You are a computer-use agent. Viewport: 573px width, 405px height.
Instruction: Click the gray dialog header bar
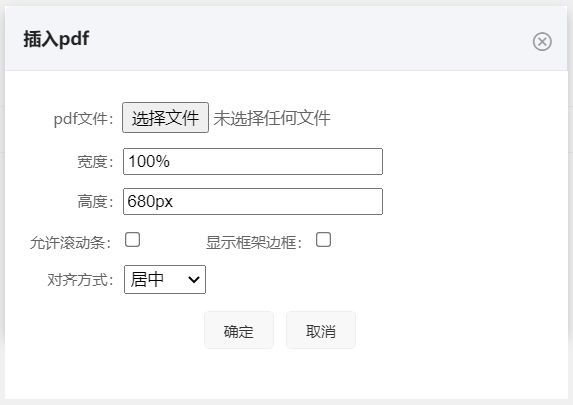(286, 38)
